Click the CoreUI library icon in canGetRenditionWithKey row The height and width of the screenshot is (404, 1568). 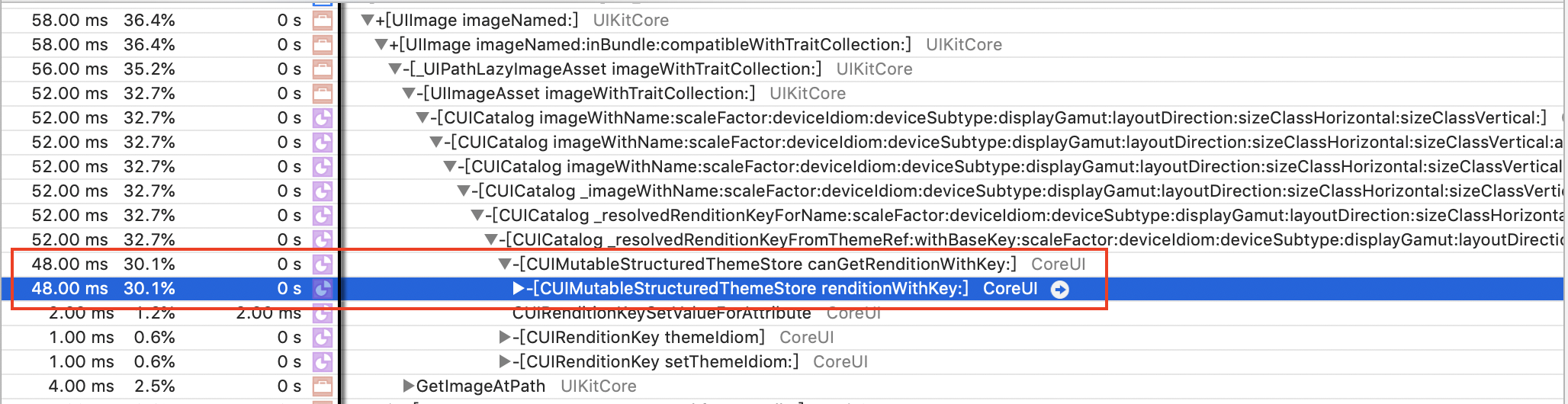(x=323, y=265)
